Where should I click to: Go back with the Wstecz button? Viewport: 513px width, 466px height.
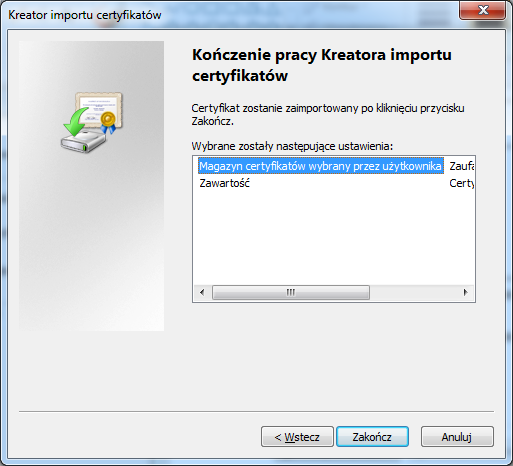[297, 436]
